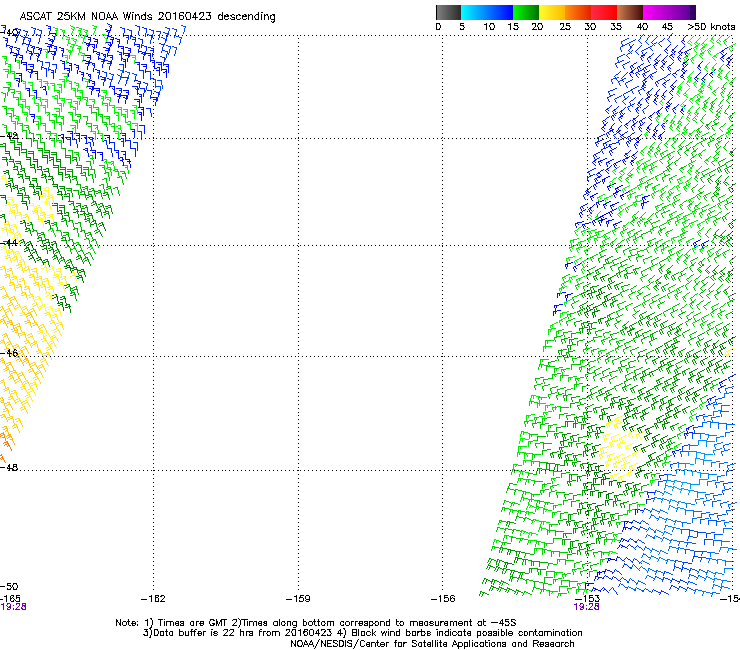Click the '-165' longitude axis label
The width and height of the screenshot is (740, 650).
click(x=10, y=599)
